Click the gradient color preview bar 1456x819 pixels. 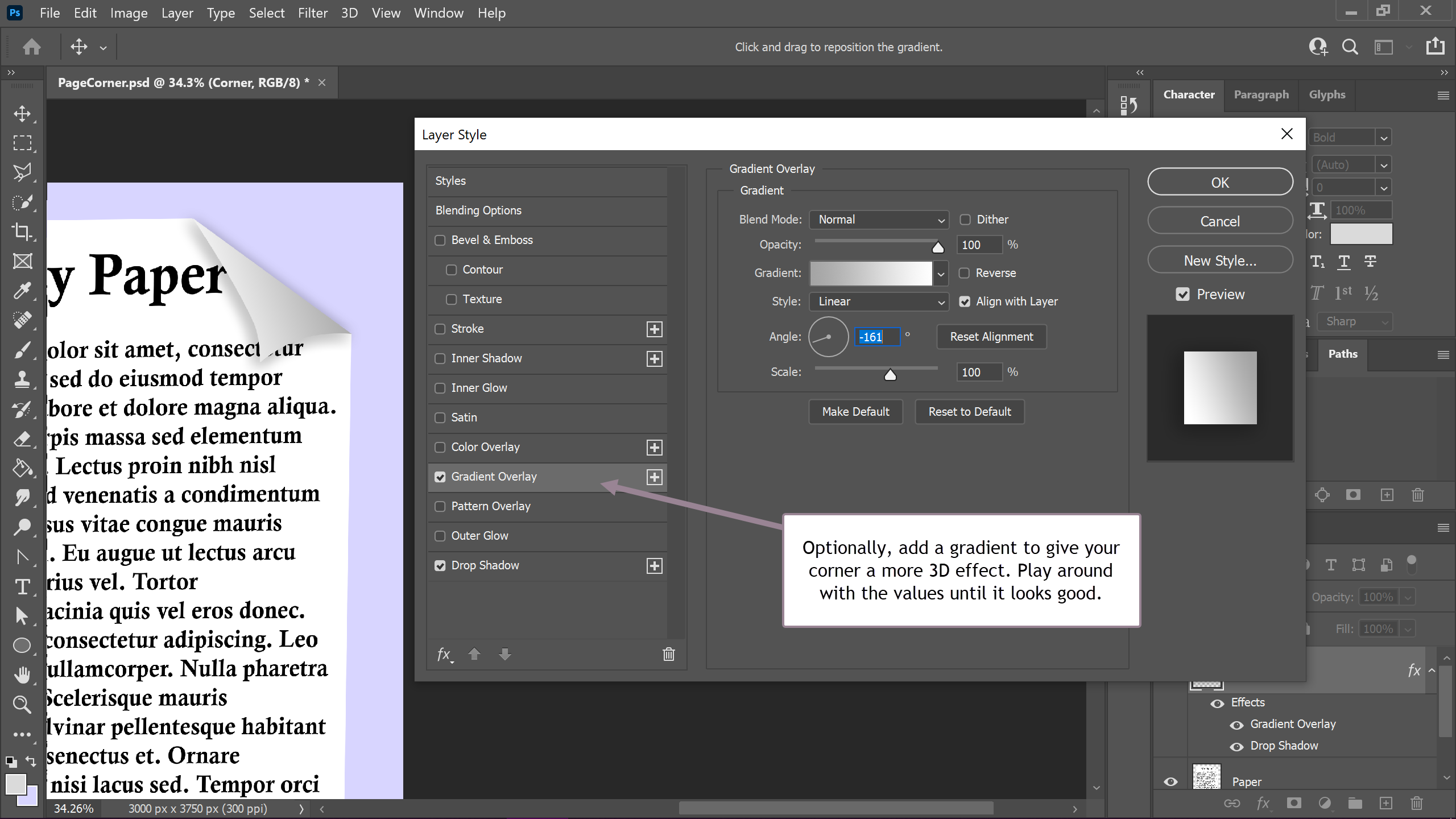click(x=871, y=274)
